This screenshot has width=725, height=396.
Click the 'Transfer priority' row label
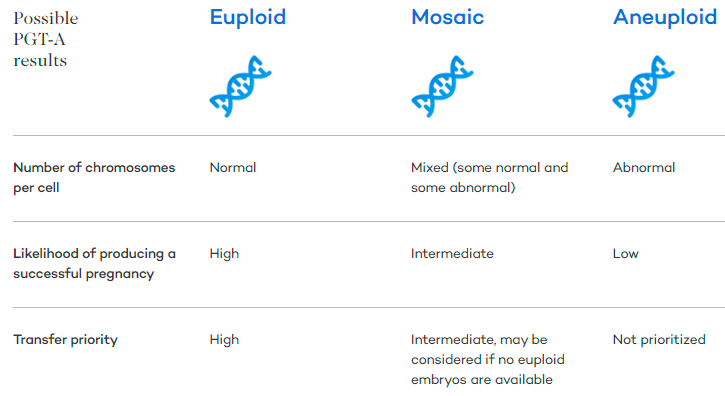tap(66, 340)
